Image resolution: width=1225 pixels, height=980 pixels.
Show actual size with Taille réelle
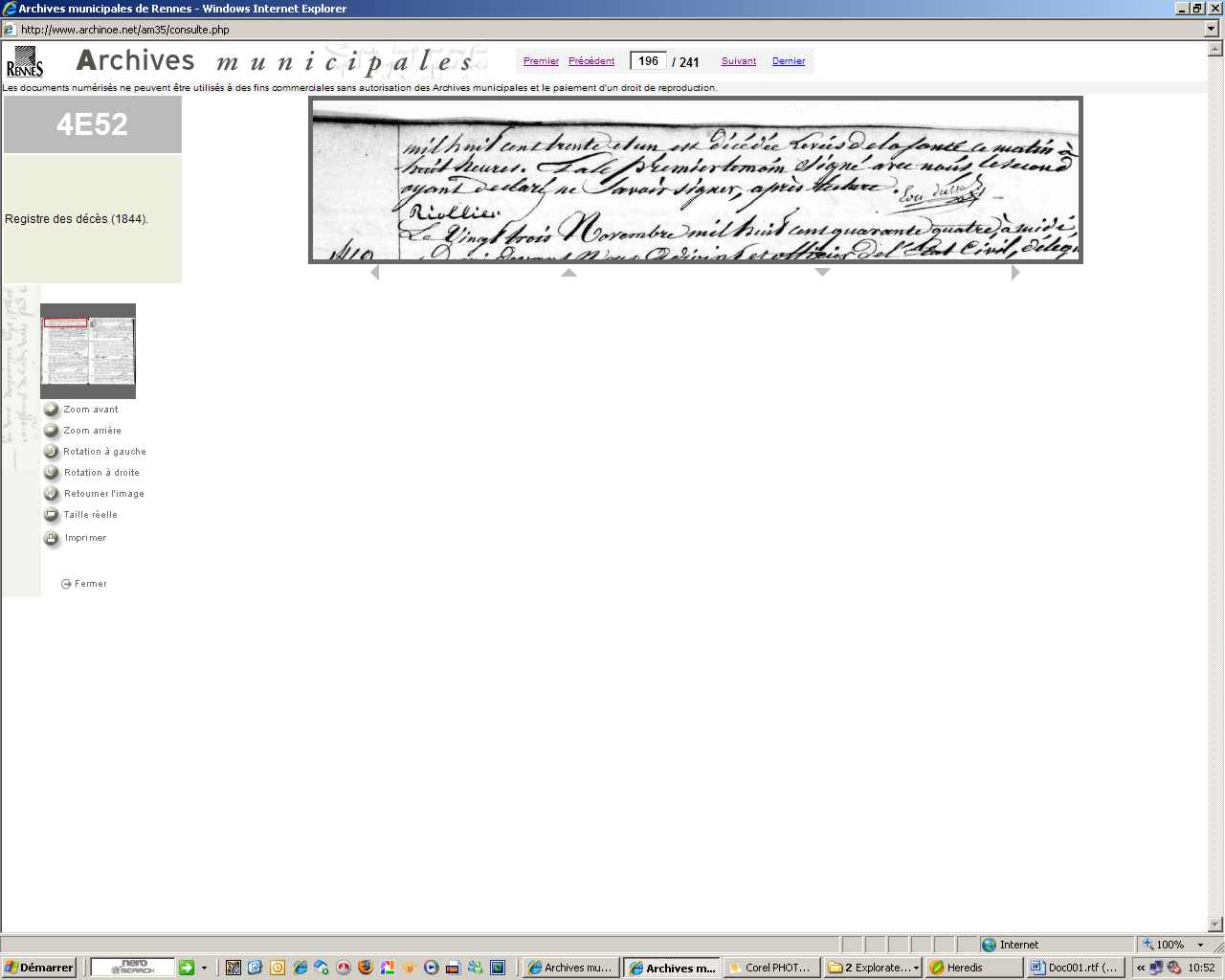tap(52, 515)
